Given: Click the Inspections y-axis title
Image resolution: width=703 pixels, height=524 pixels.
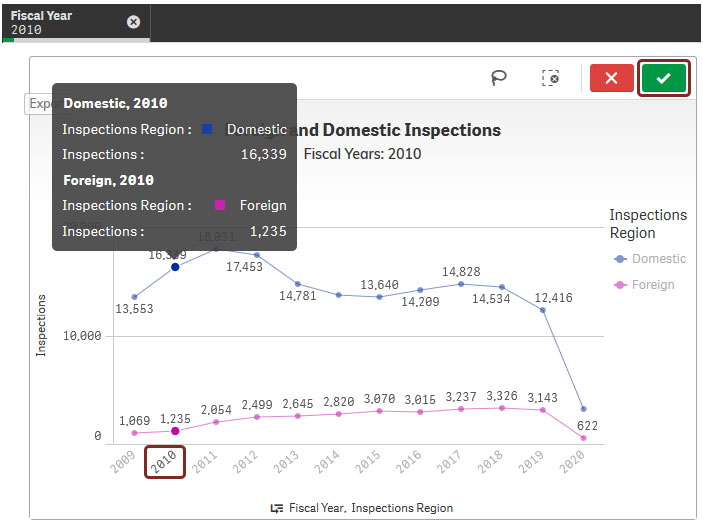Looking at the screenshot, I should [x=42, y=325].
